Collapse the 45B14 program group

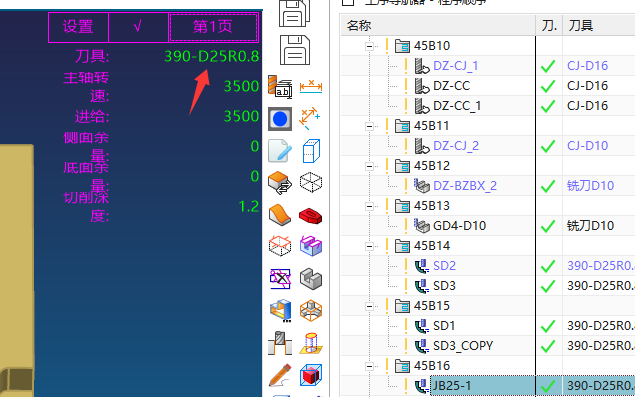(x=369, y=246)
